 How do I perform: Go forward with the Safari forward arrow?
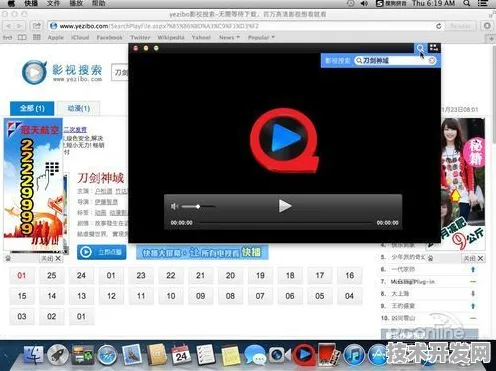click(19, 26)
